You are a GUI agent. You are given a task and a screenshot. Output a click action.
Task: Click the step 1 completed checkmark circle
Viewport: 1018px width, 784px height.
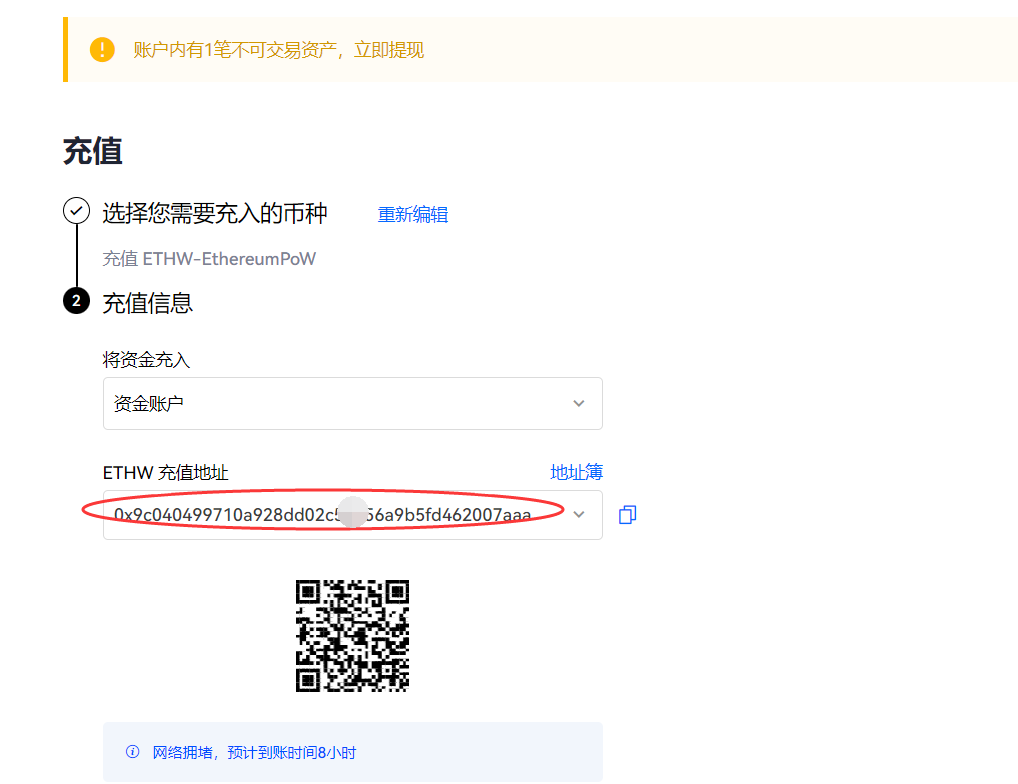pos(76,211)
